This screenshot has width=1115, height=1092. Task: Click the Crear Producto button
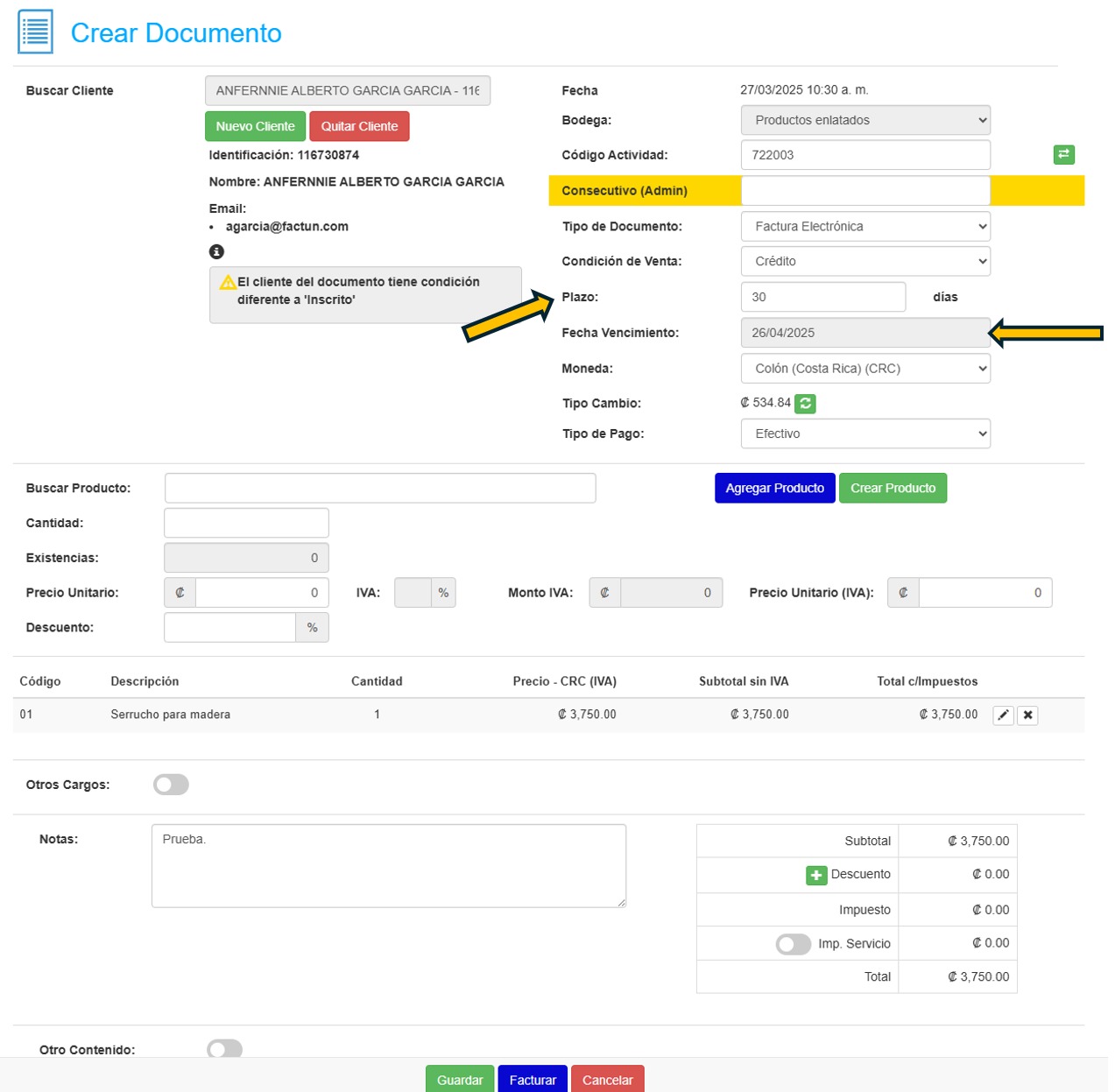click(893, 488)
